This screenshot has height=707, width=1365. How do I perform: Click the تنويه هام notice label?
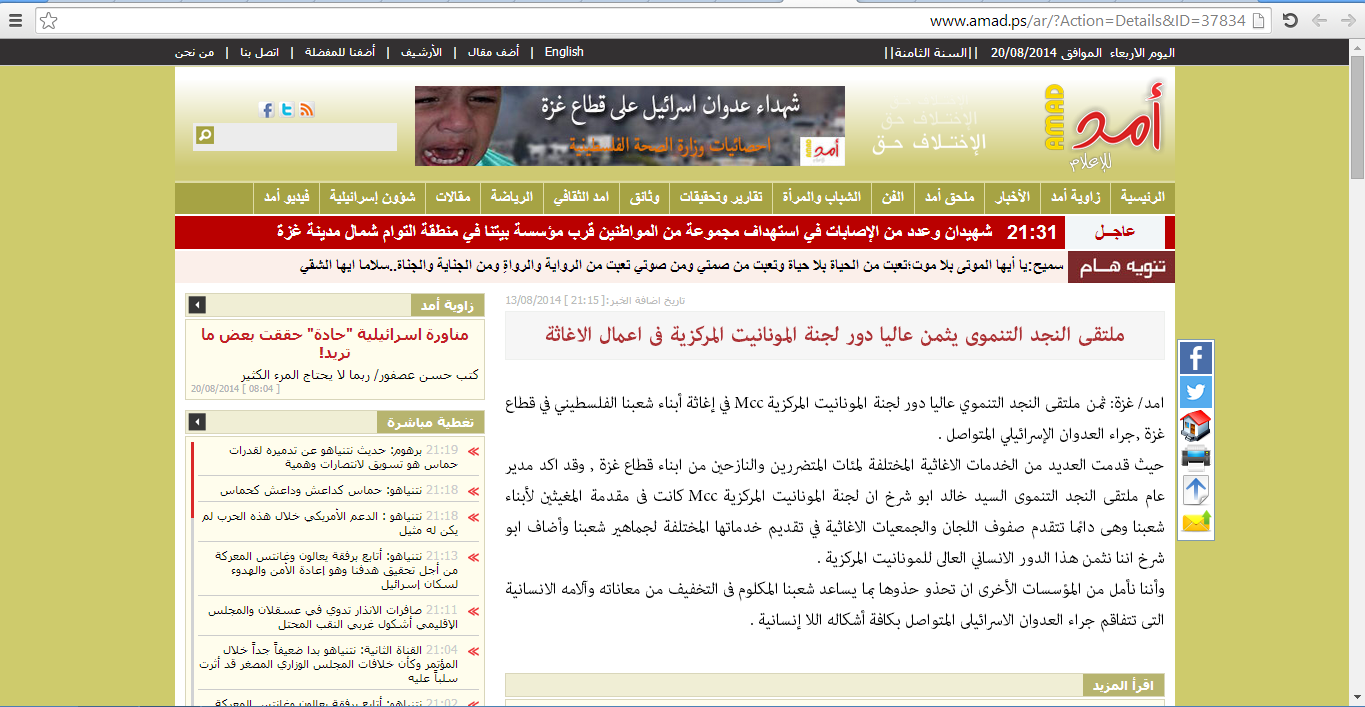(1121, 267)
